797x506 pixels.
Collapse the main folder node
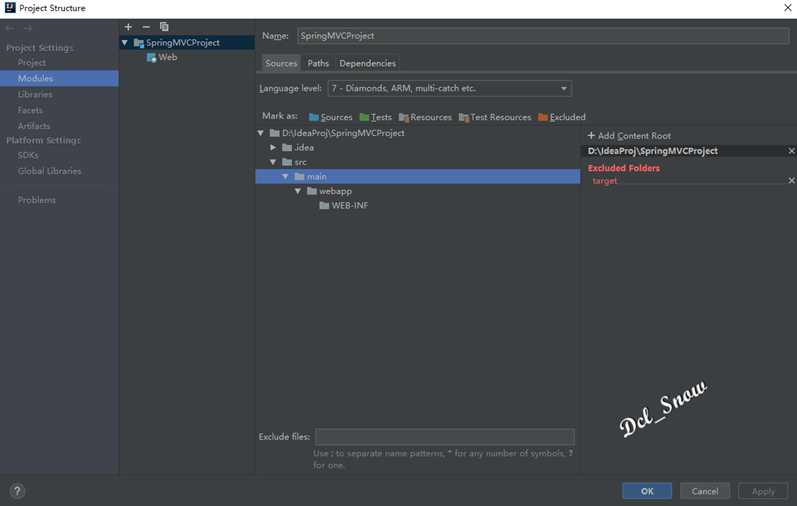coord(285,176)
